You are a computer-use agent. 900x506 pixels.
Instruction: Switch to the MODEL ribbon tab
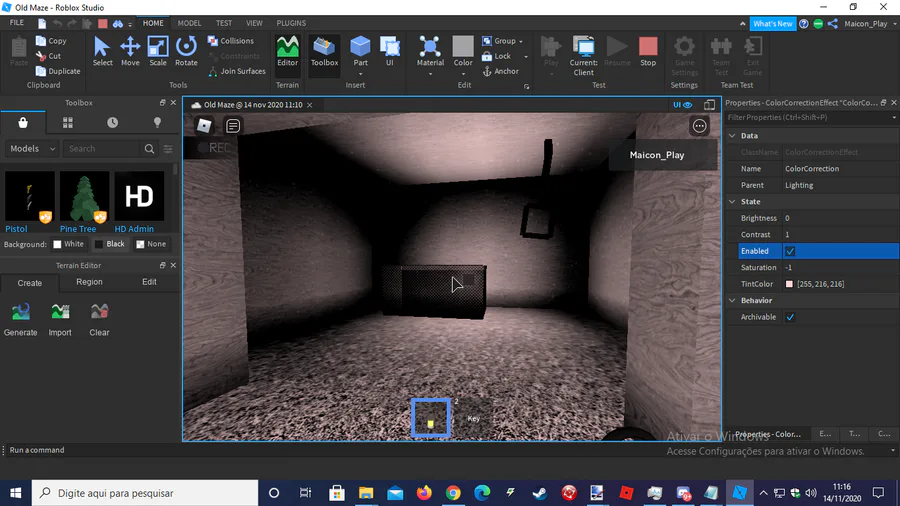[189, 23]
